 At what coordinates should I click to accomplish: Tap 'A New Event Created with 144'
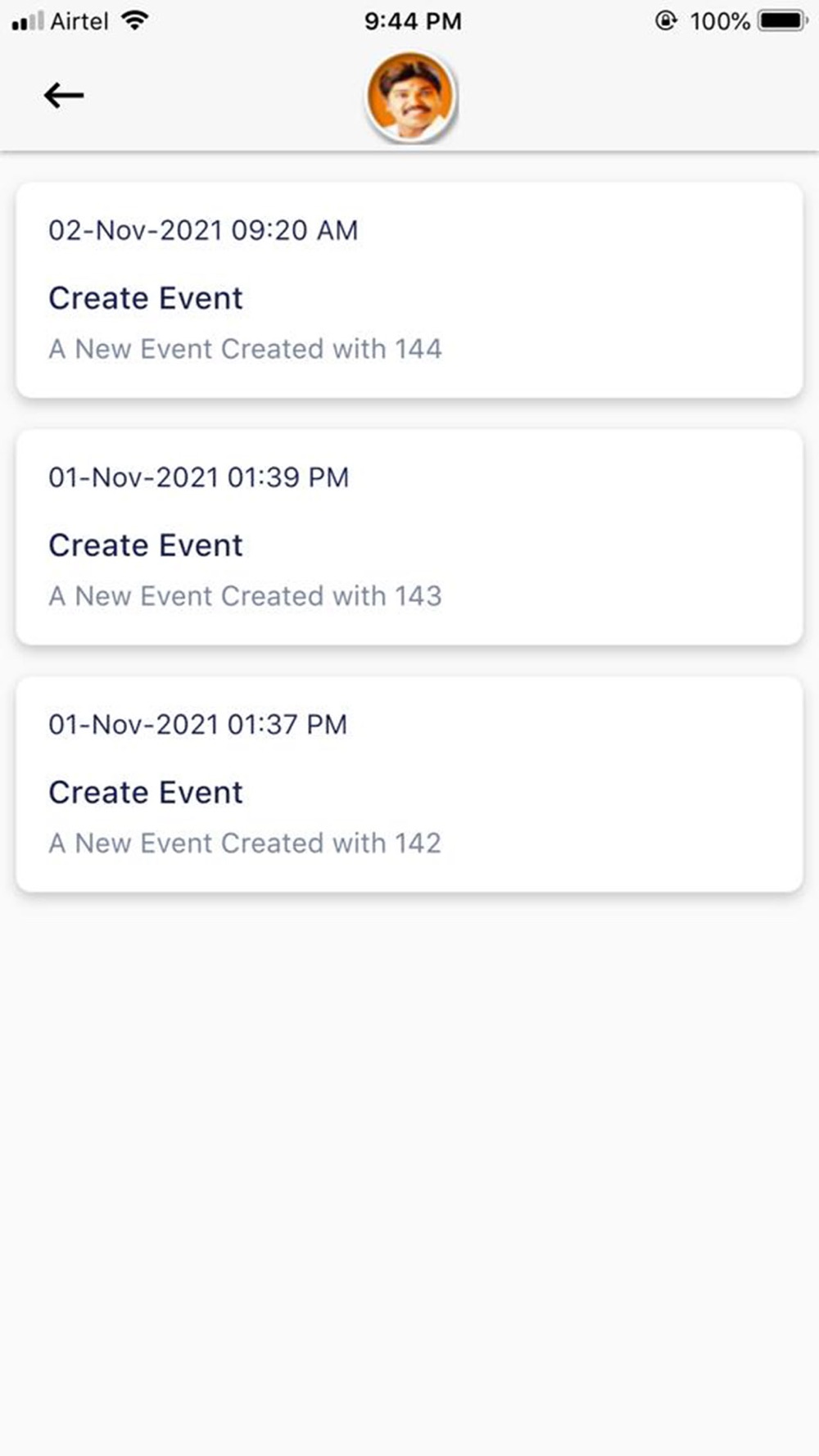(x=245, y=349)
